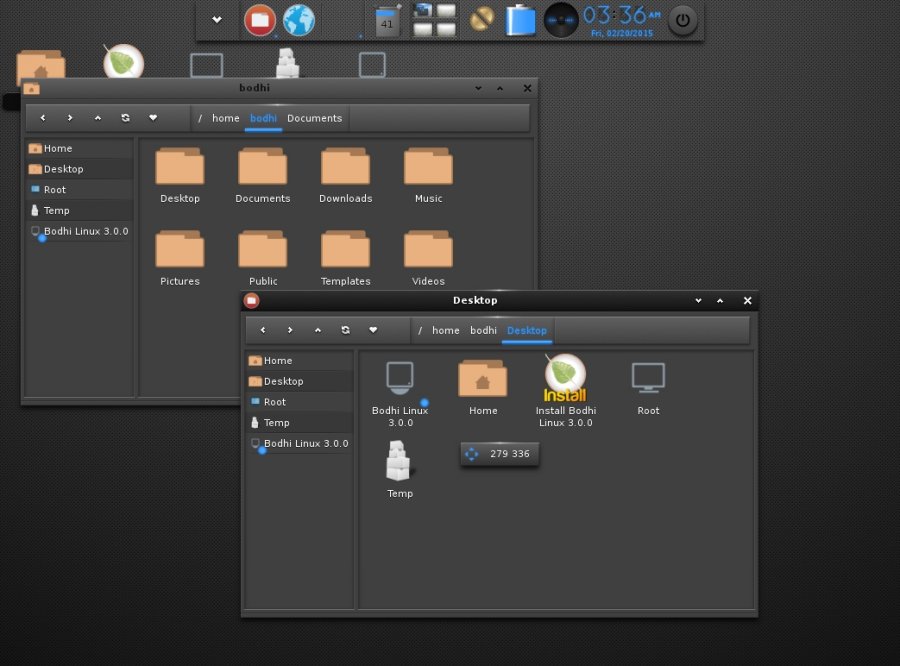Viewport: 900px width, 666px height.
Task: Select Bodhi Linux 3.0.0 drive icon
Action: click(x=400, y=393)
